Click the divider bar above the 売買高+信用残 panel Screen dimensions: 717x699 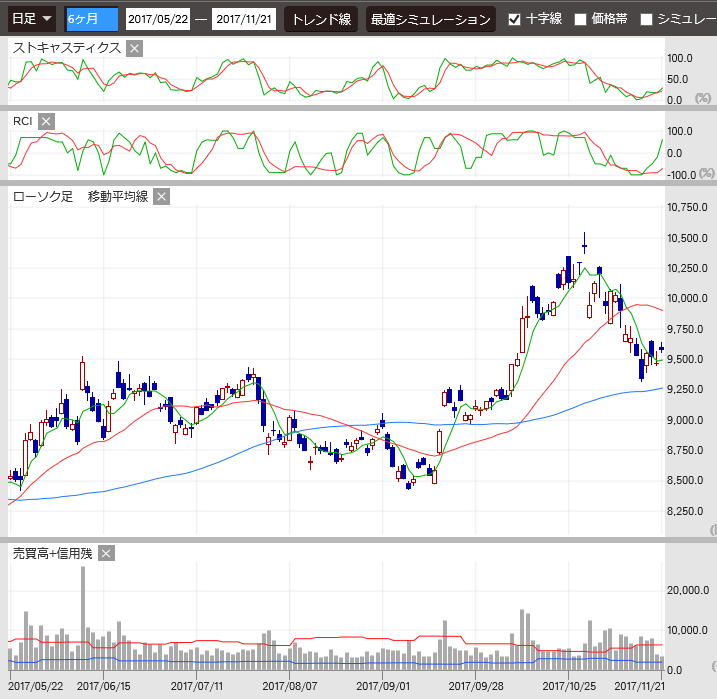click(x=358, y=539)
